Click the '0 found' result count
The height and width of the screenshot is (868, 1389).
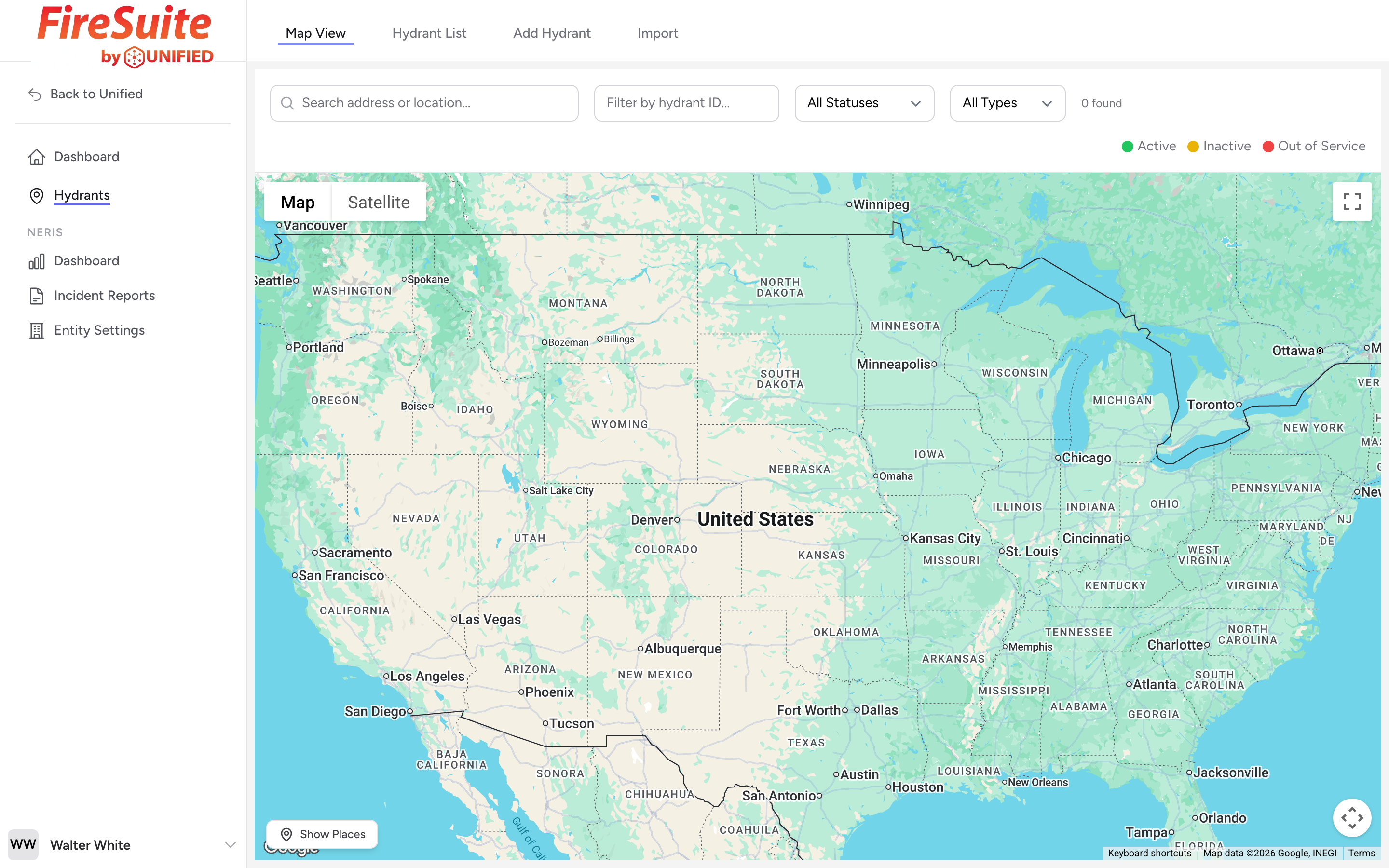1102,103
